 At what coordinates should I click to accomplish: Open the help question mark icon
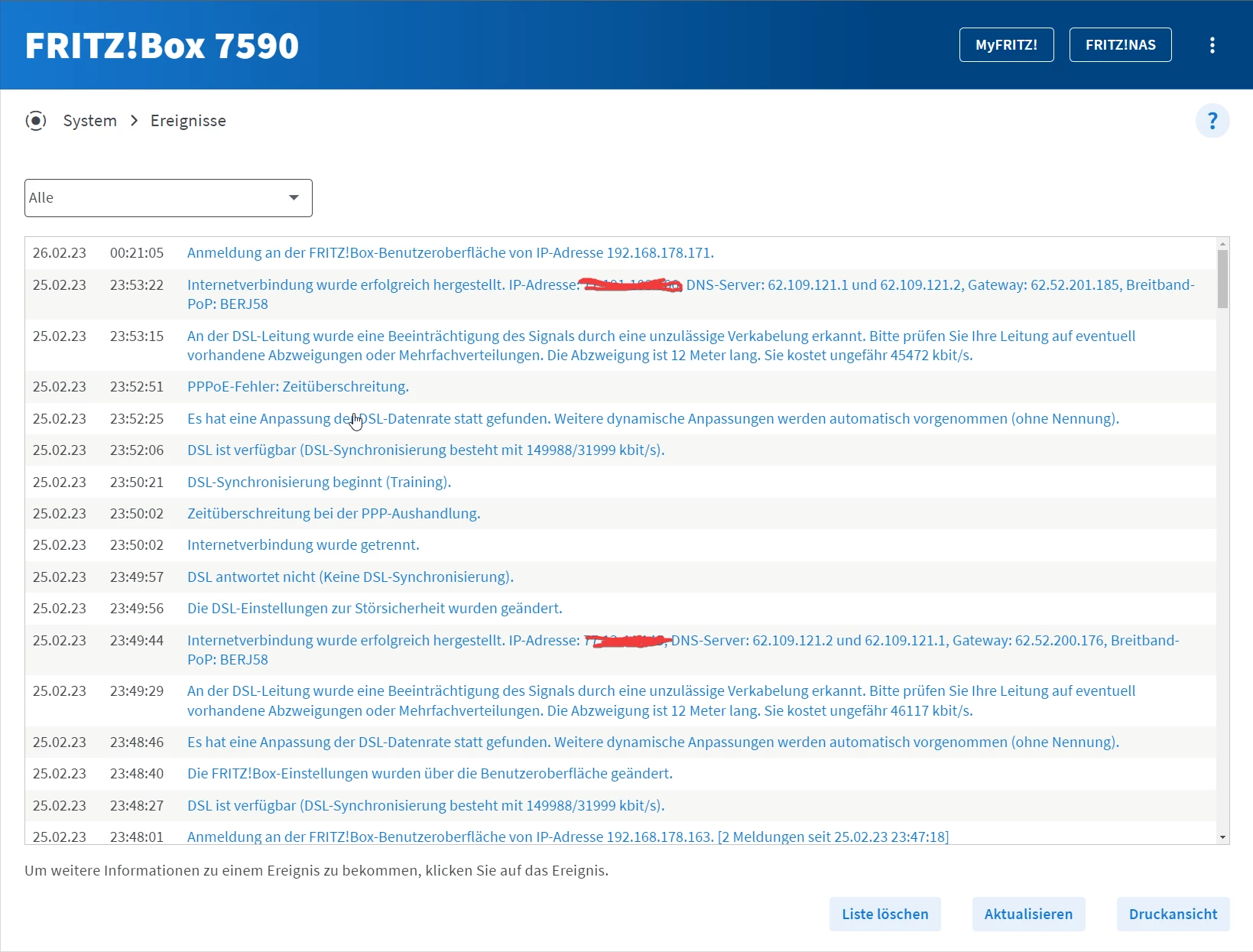tap(1212, 121)
